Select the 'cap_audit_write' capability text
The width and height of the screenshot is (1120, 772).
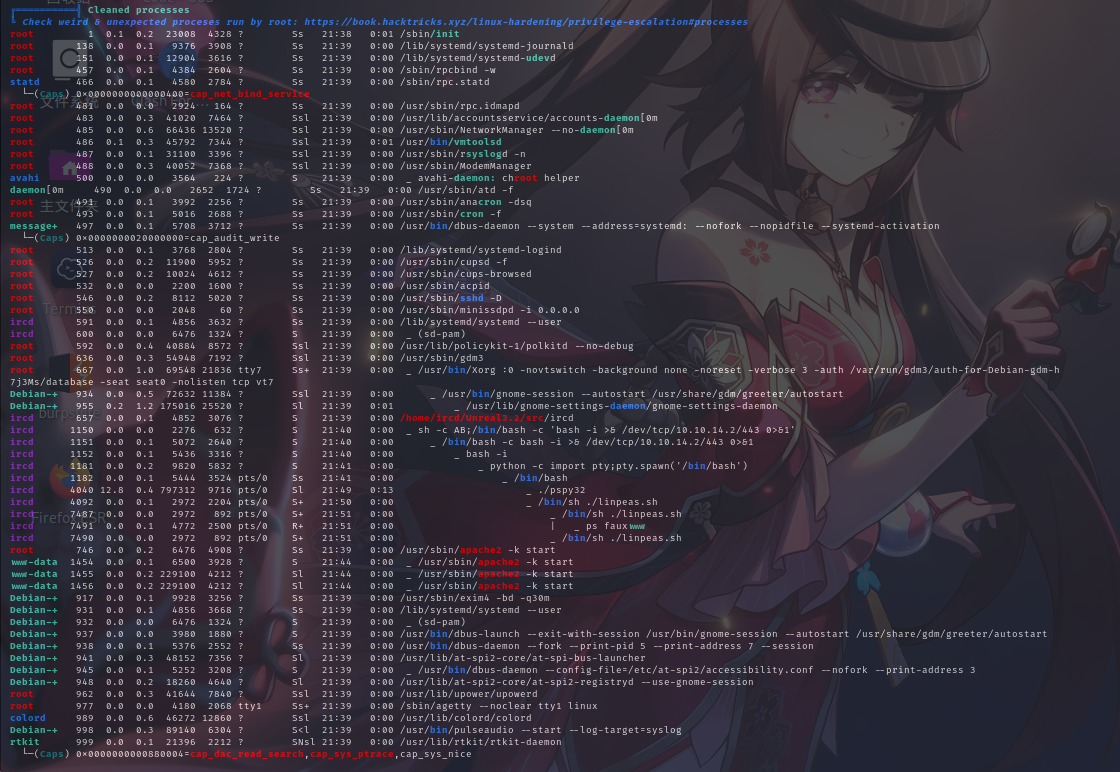234,239
